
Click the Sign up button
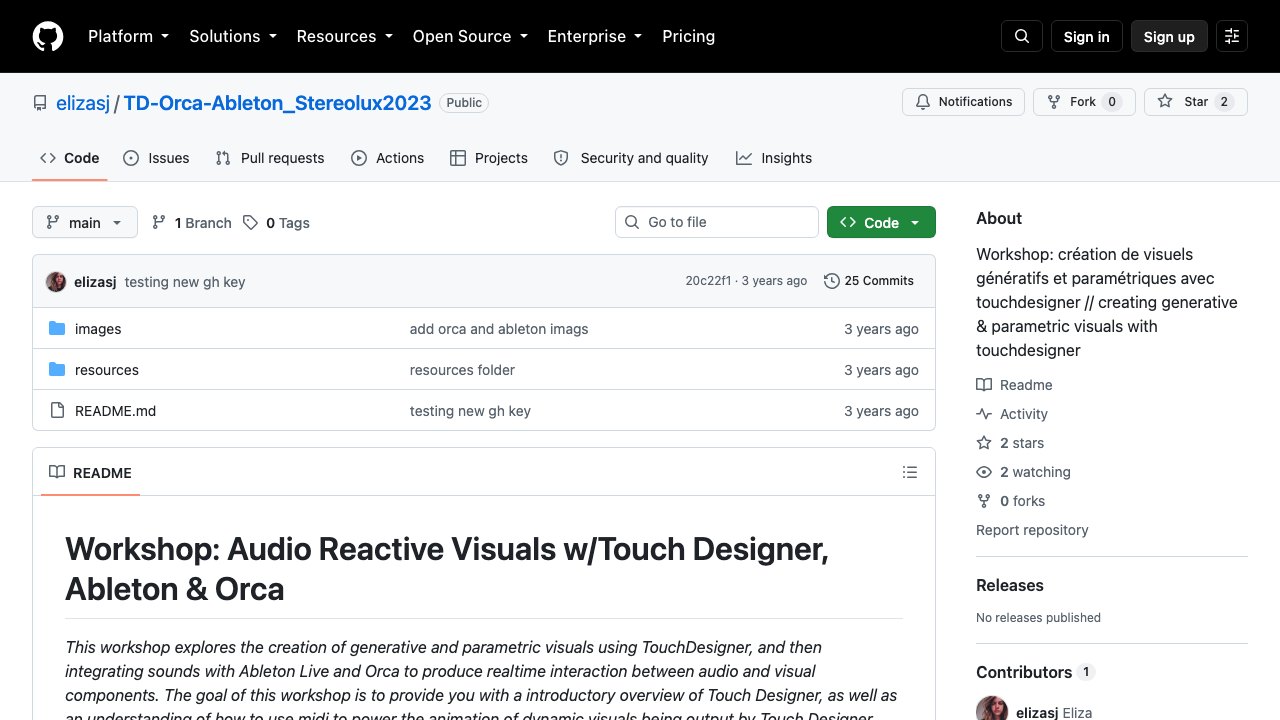tap(1169, 36)
